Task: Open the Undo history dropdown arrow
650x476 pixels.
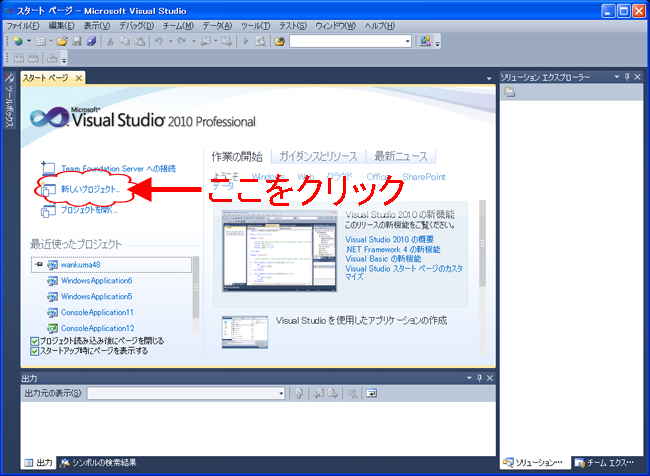Action: click(170, 41)
